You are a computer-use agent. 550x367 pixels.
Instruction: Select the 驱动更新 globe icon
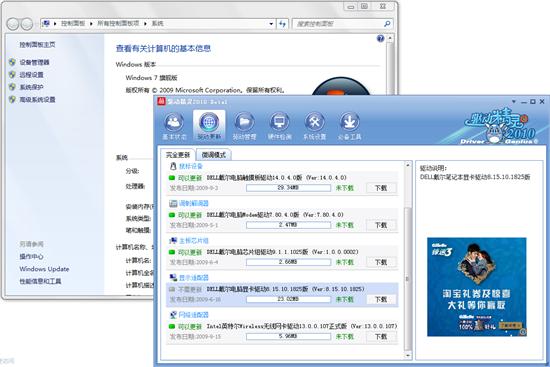pyautogui.click(x=209, y=122)
